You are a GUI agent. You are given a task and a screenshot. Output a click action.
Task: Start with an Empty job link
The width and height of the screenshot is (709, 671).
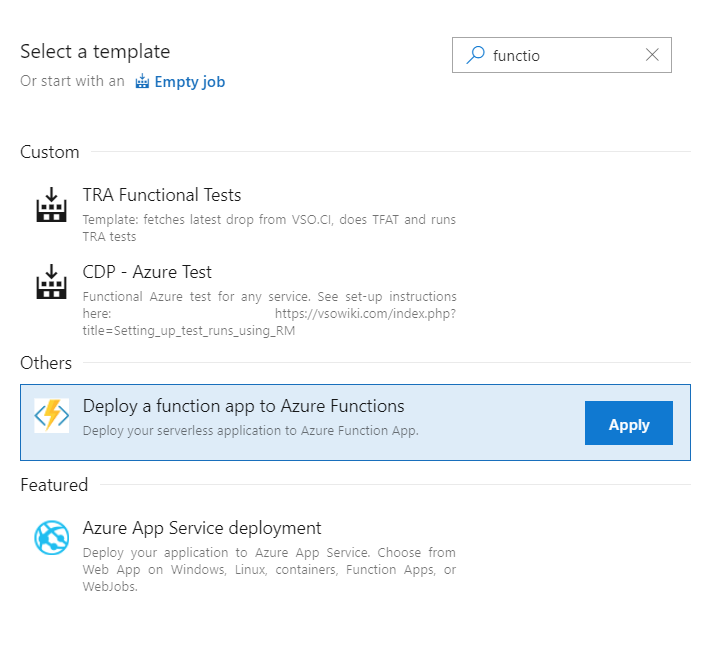coord(189,82)
